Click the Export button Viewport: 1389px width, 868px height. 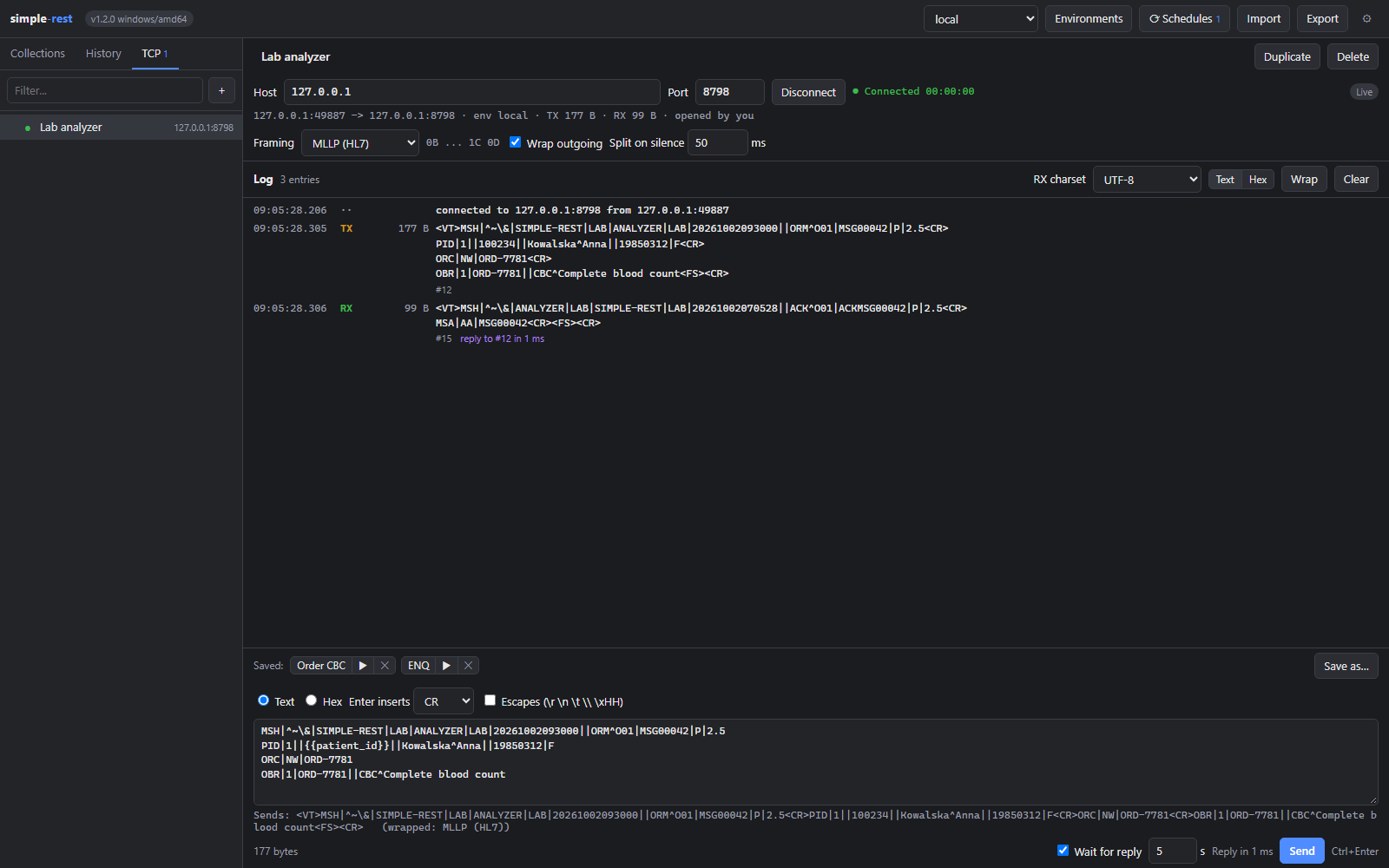1322,19
